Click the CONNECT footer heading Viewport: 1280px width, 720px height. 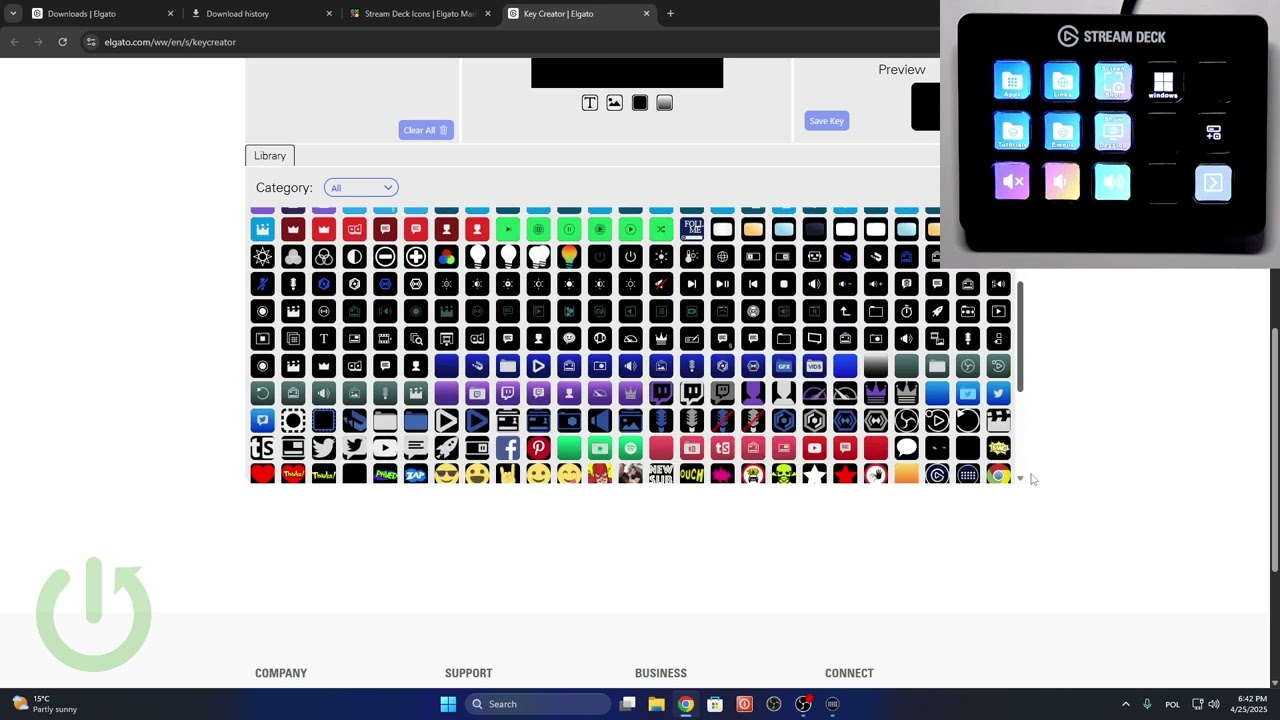pos(849,673)
